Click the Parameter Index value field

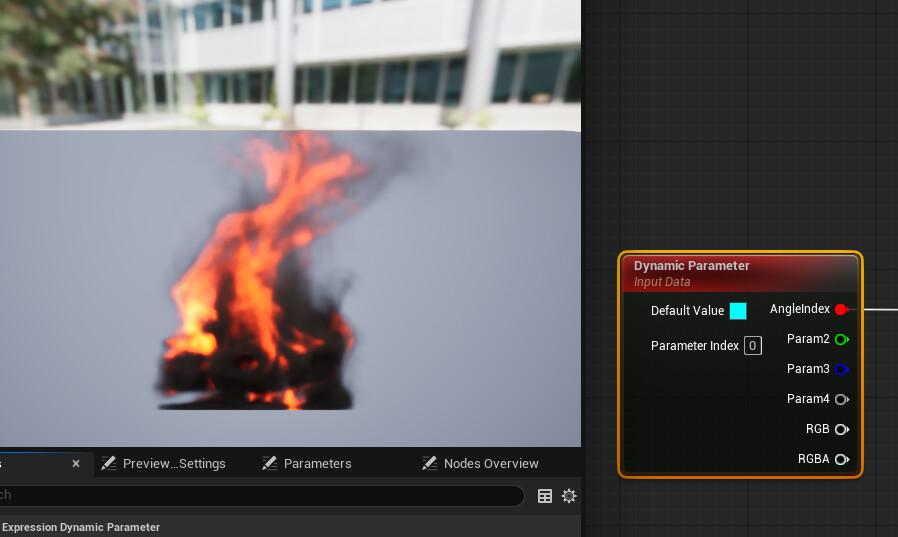pyautogui.click(x=753, y=346)
